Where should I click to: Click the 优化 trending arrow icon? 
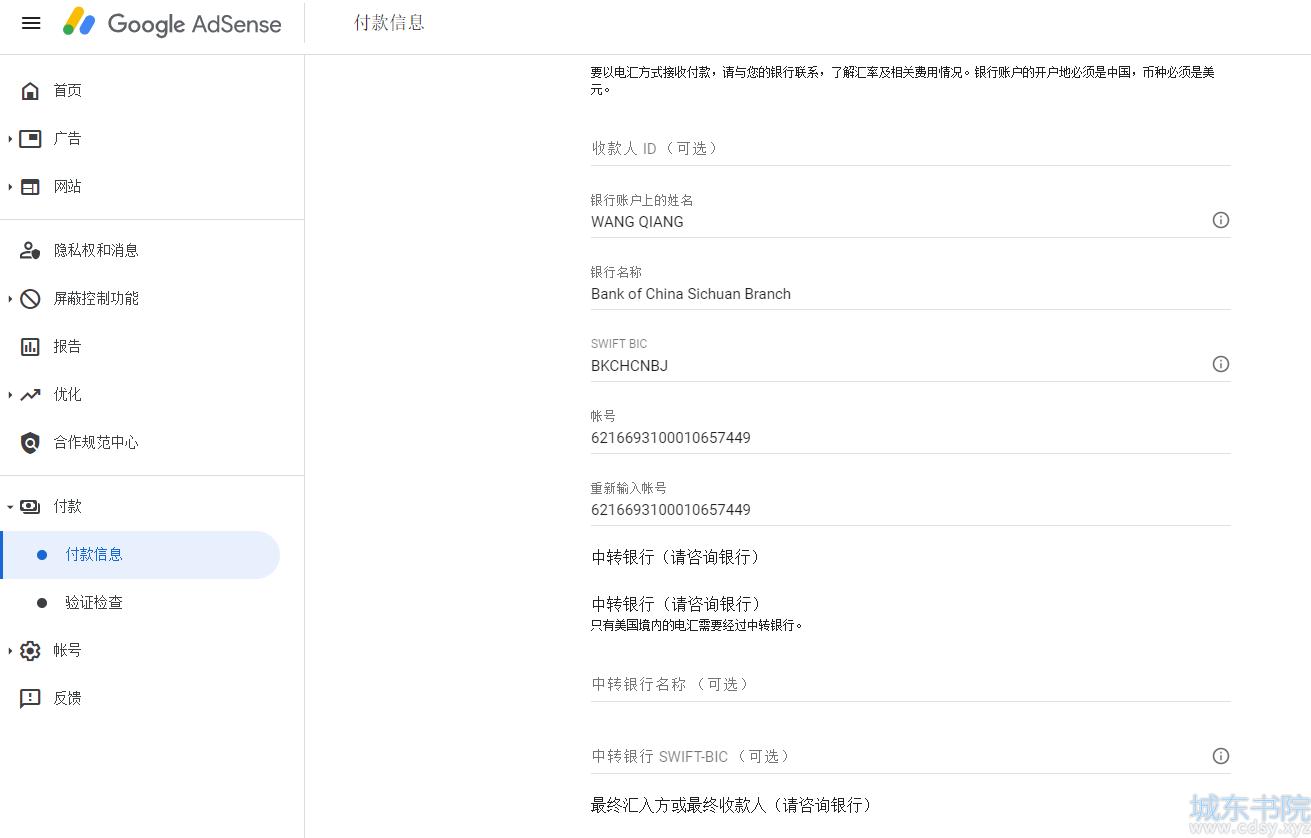(x=30, y=395)
